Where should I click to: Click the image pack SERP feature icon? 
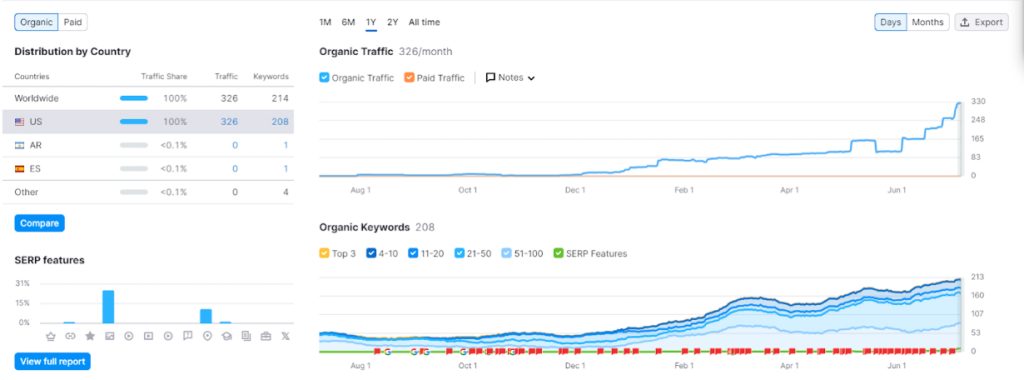tap(109, 336)
